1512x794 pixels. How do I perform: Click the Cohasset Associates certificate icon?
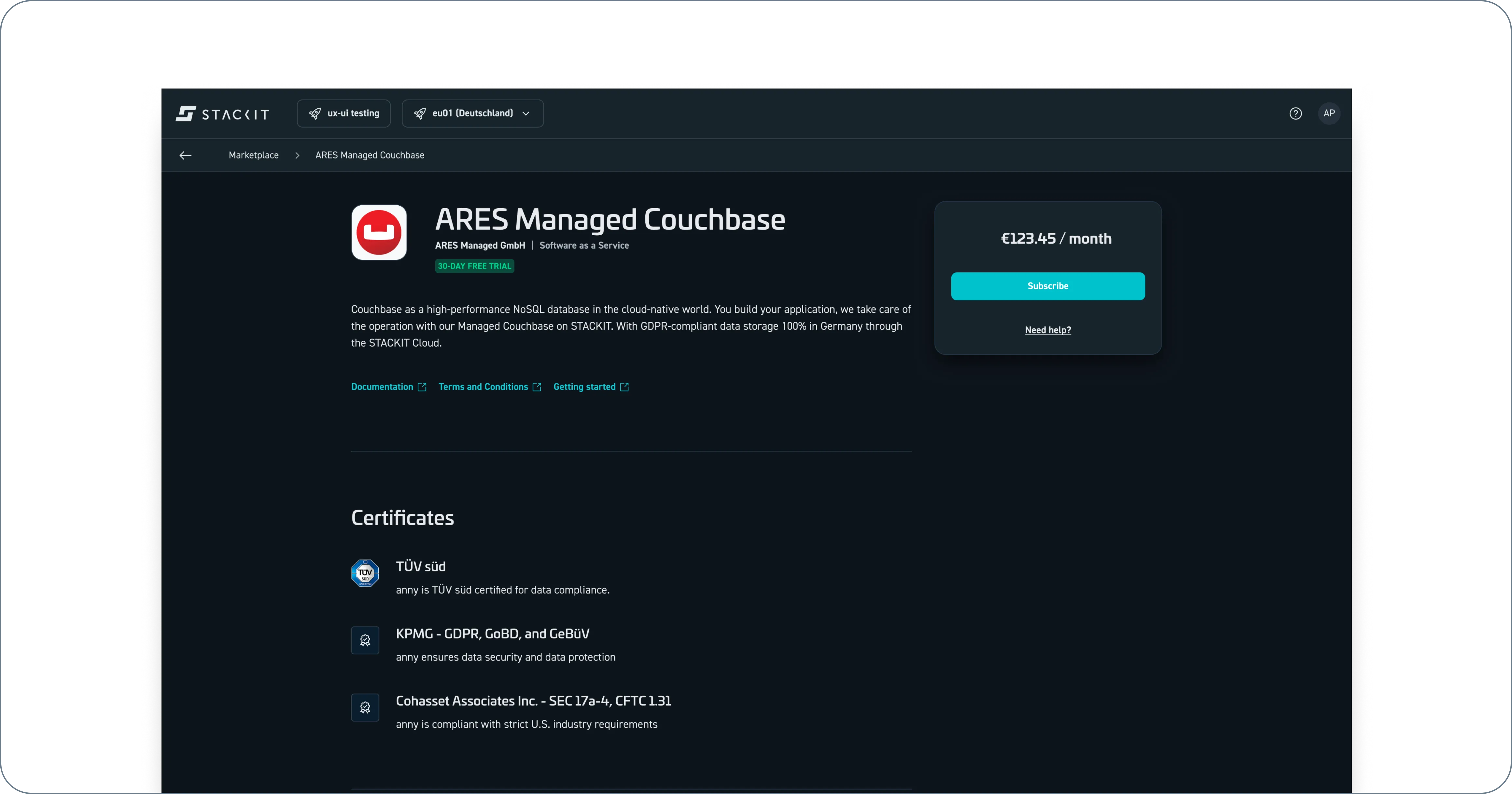pyautogui.click(x=365, y=708)
